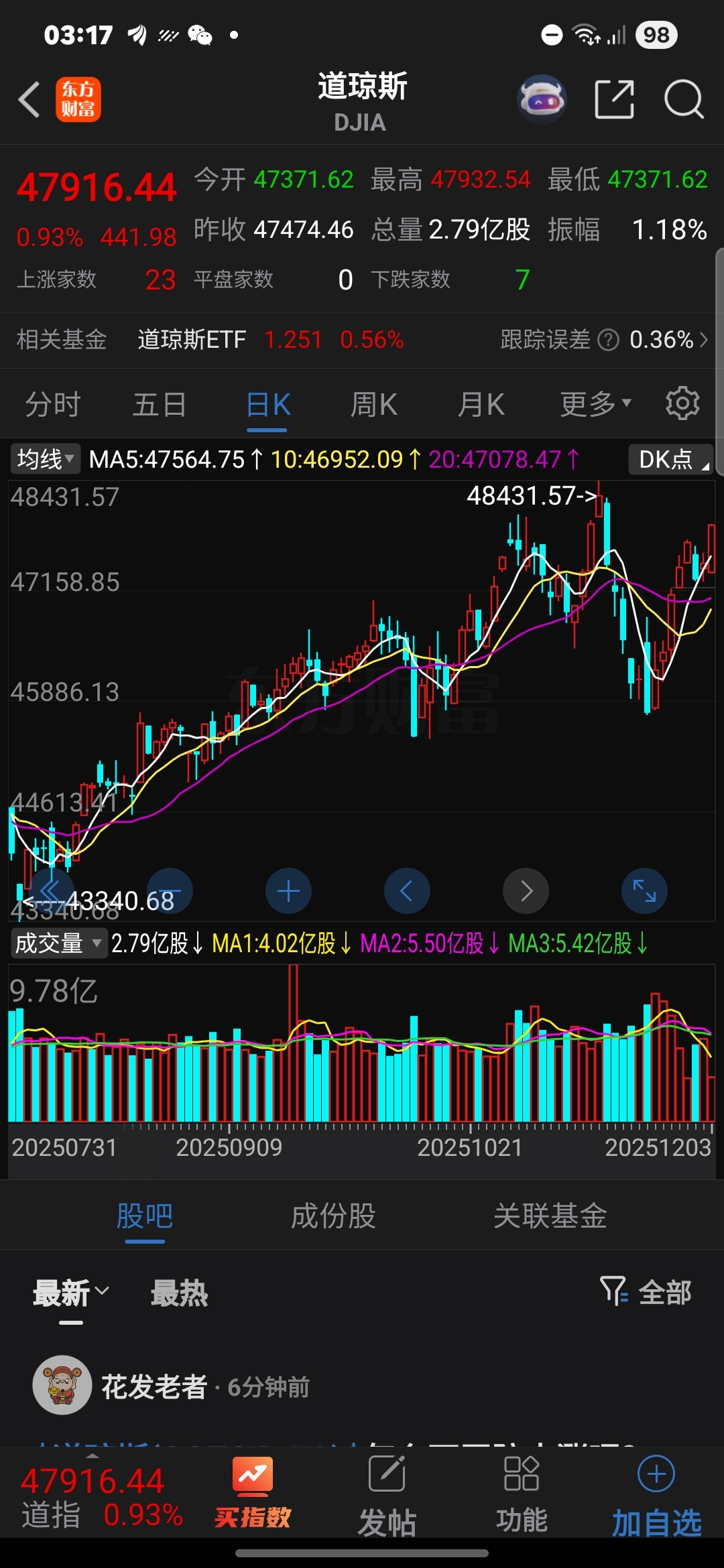Open the 成份股 tab
Image resolution: width=724 pixels, height=1568 pixels.
pos(333,1216)
